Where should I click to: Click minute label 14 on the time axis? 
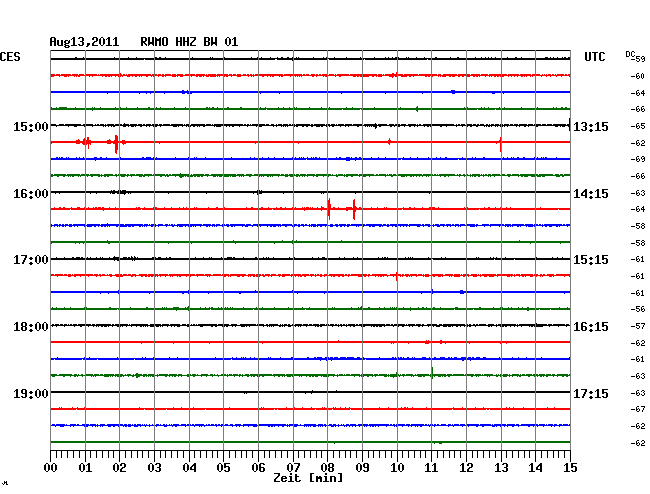tap(535, 468)
